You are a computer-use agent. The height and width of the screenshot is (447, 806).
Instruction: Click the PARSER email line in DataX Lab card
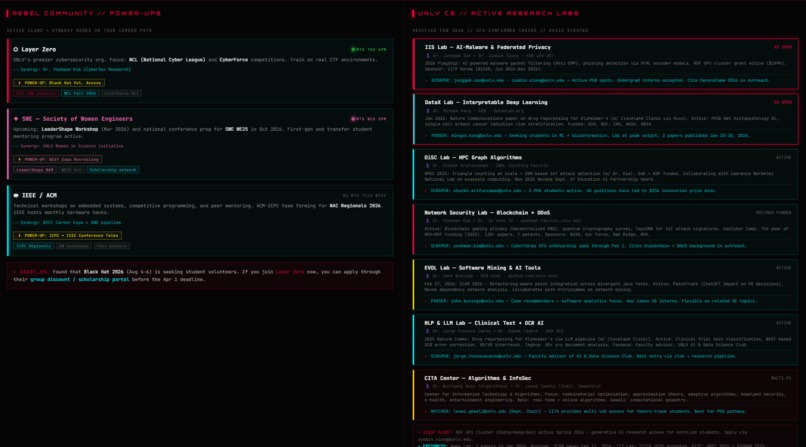pyautogui.click(x=587, y=136)
